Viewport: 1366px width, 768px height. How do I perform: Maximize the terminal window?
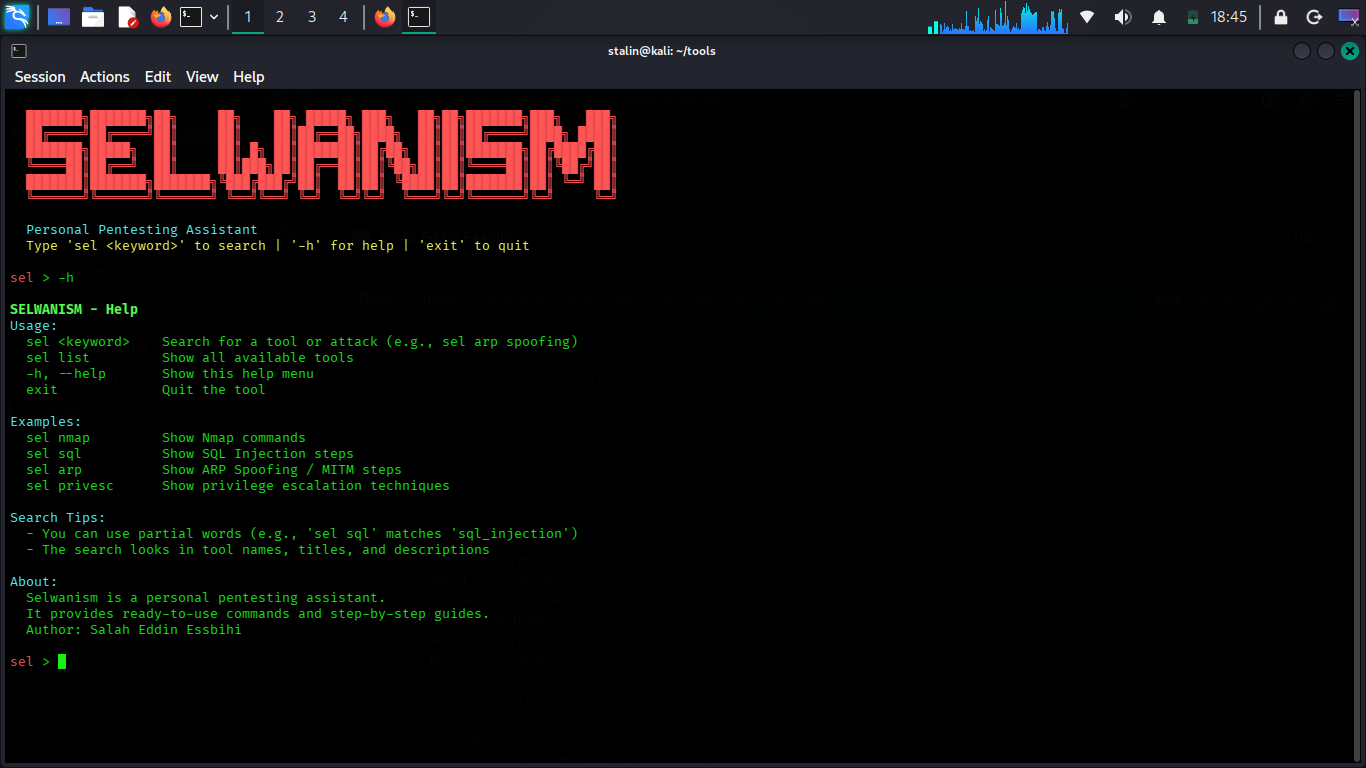coord(1325,51)
